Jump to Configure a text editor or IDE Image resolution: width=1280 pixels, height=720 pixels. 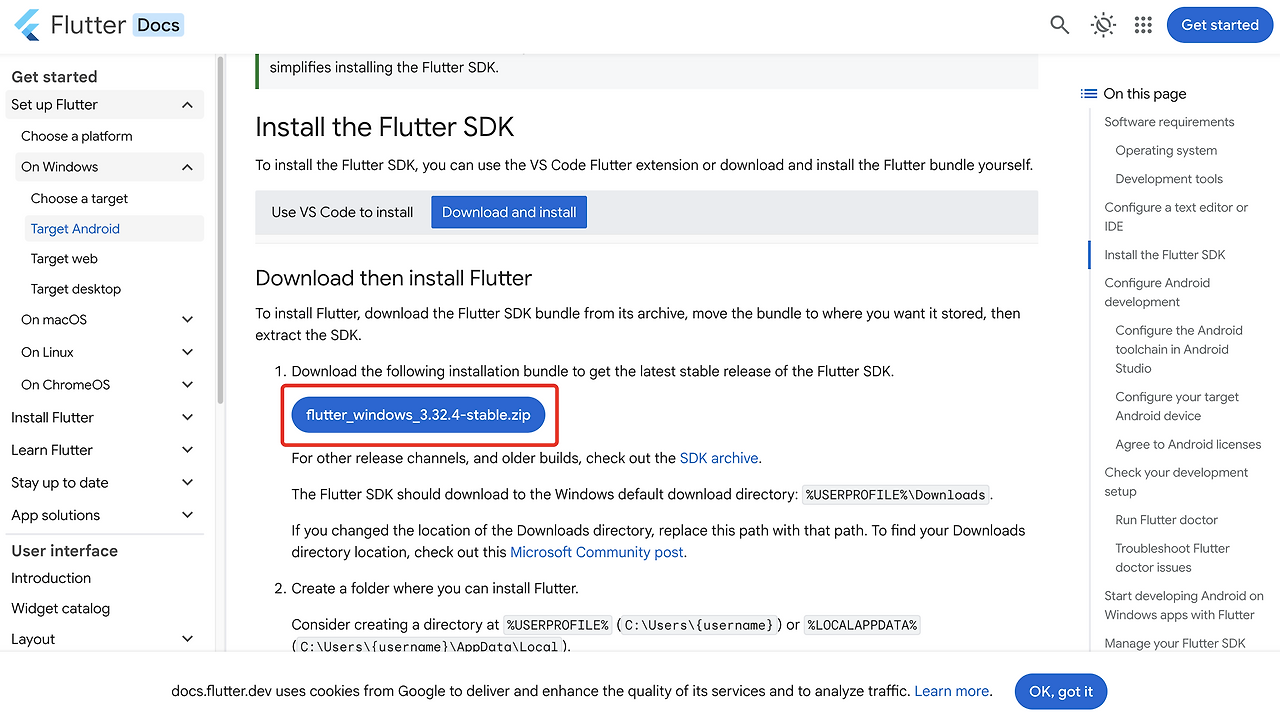click(x=1176, y=217)
